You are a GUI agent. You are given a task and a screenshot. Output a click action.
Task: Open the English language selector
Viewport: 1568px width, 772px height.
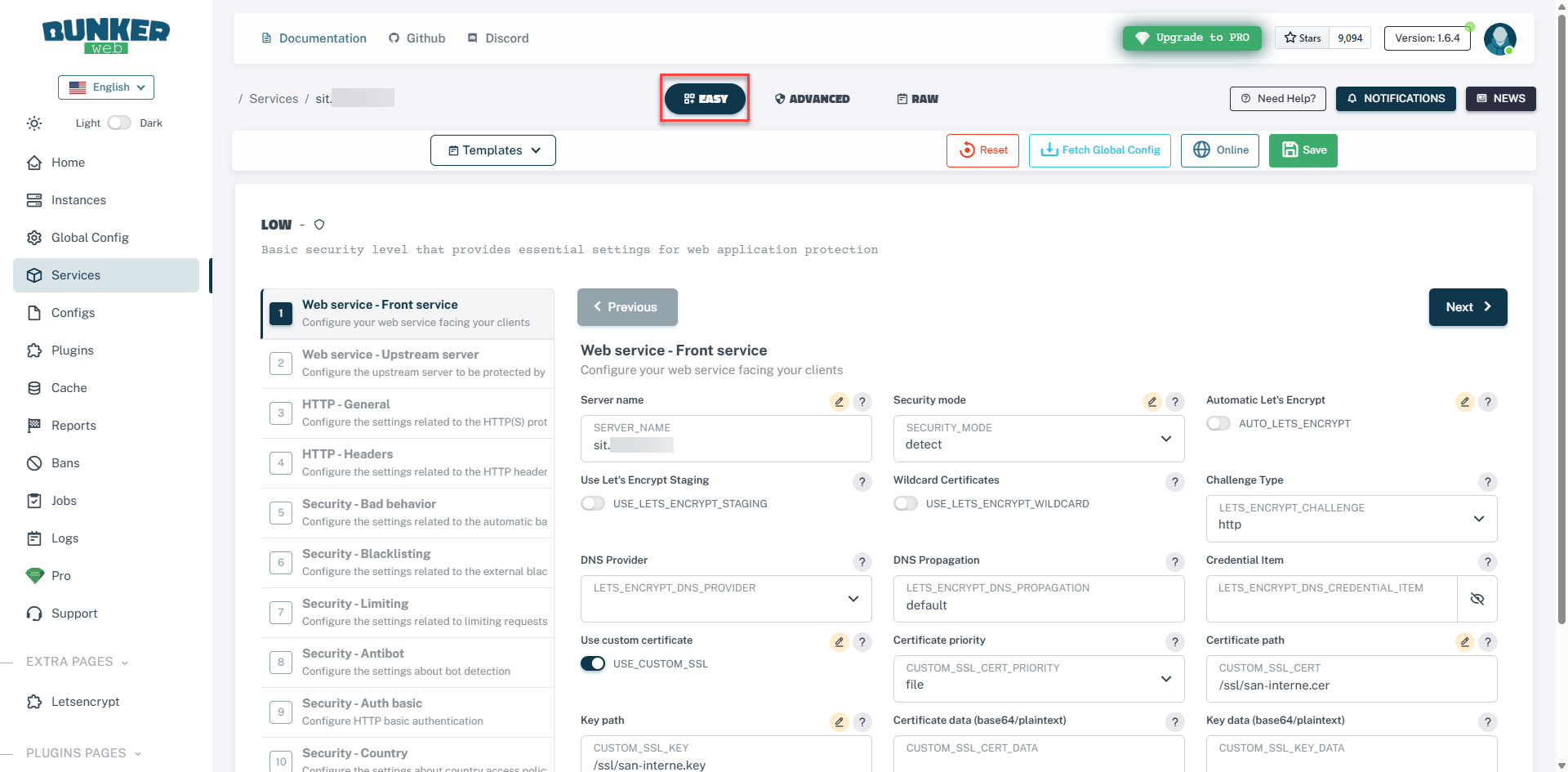pos(106,87)
